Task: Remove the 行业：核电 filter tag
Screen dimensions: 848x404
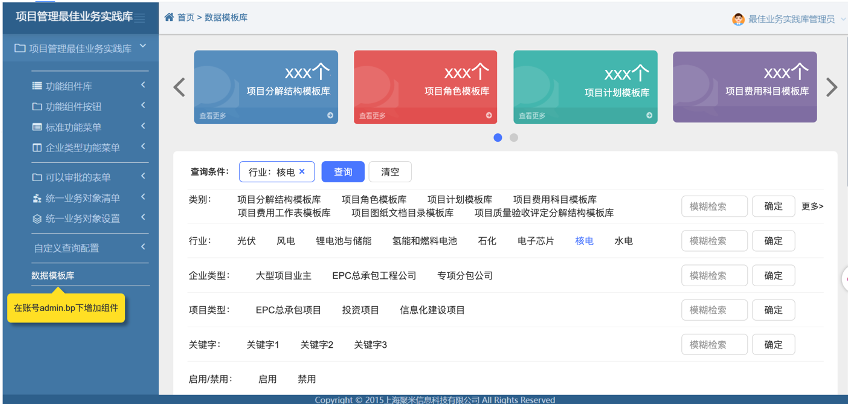Action: coord(302,171)
